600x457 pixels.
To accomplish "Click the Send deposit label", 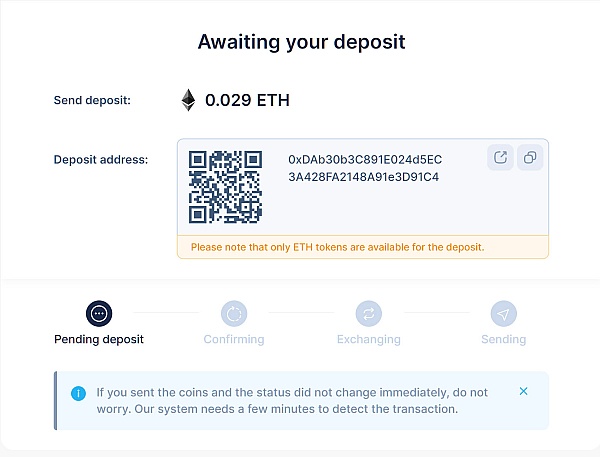I will tap(92, 100).
